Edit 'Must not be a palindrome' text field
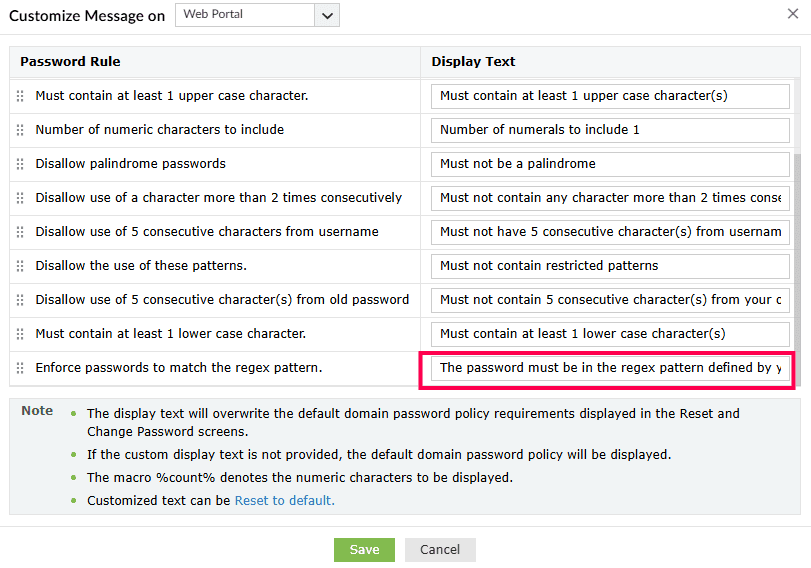811x568 pixels. 610,164
